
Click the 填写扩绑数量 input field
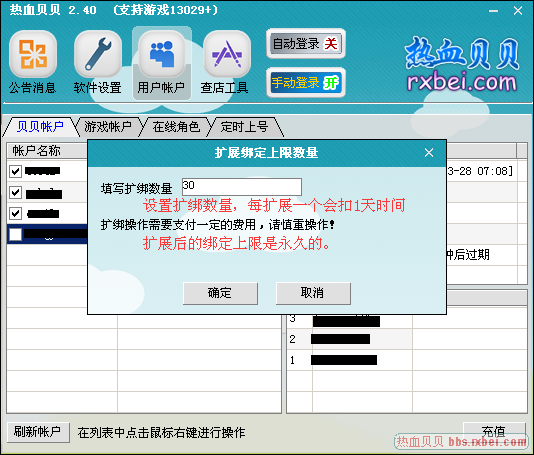click(242, 187)
